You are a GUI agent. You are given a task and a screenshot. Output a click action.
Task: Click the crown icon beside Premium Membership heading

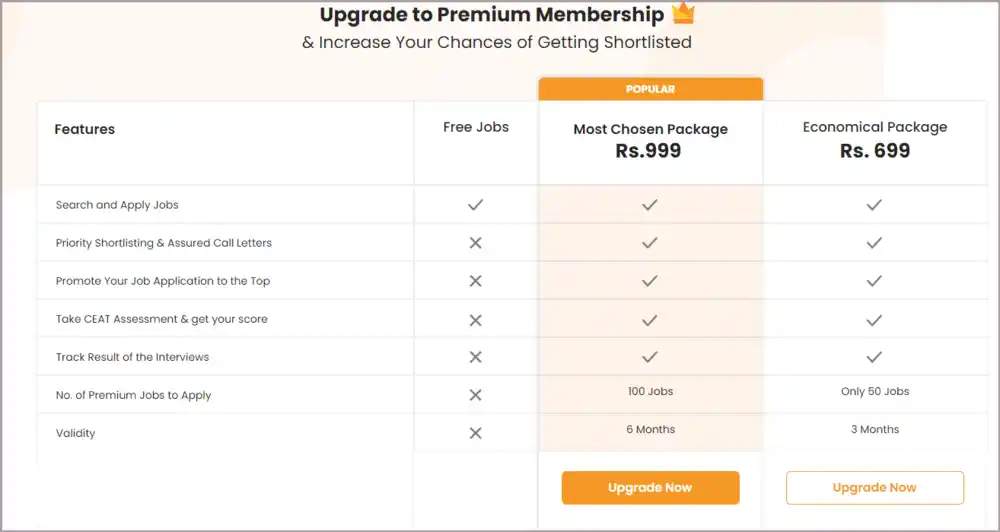point(683,14)
